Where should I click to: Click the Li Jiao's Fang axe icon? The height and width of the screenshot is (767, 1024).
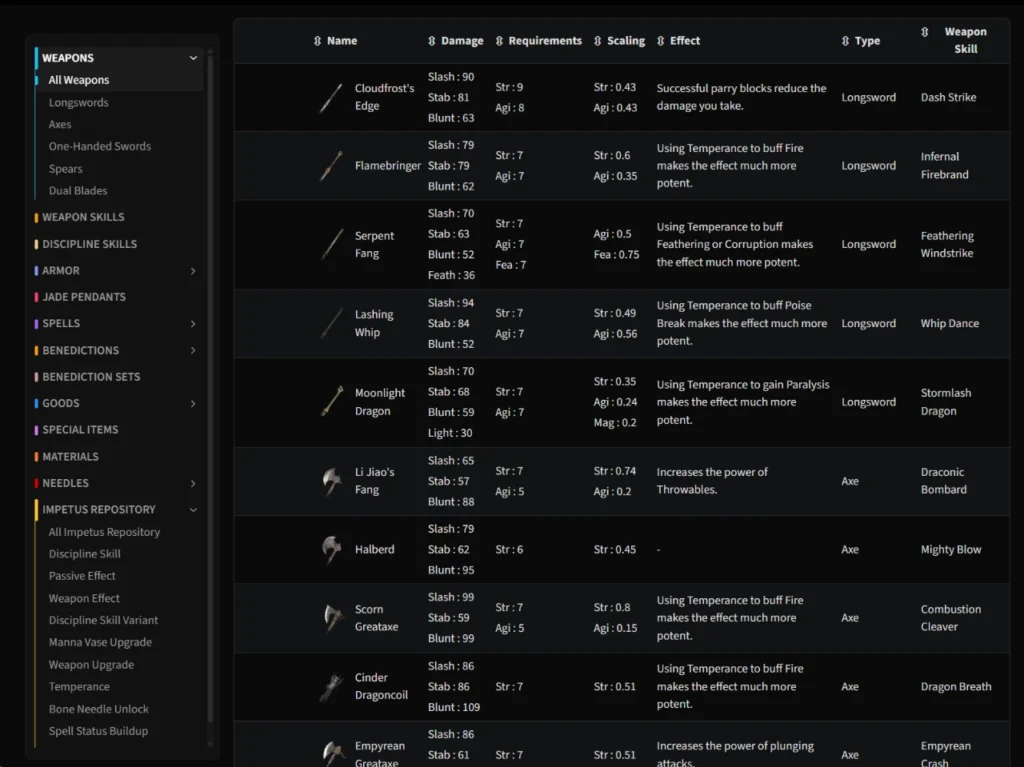[x=331, y=481]
